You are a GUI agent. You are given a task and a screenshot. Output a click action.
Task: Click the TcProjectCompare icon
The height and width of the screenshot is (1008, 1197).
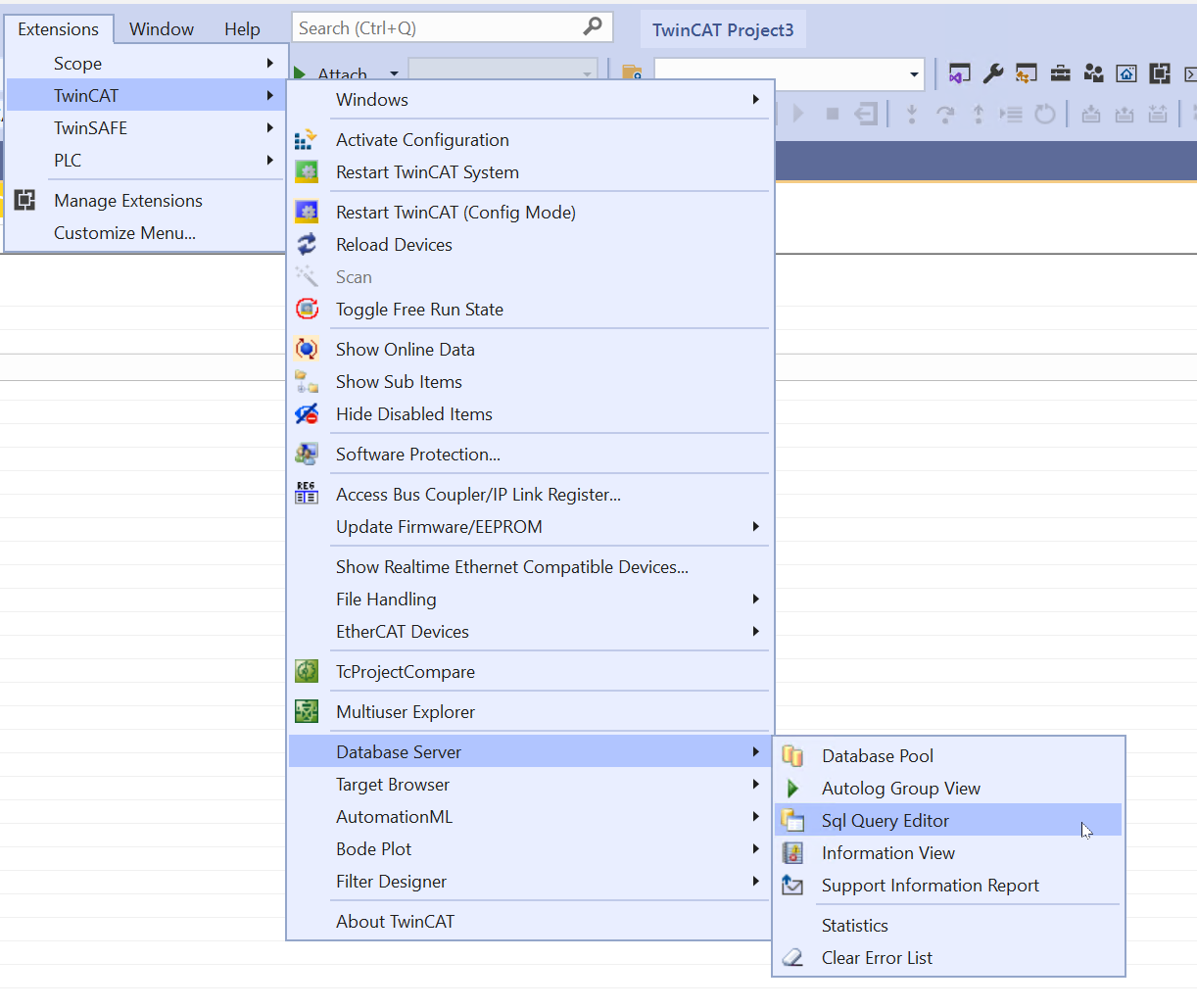pos(307,672)
